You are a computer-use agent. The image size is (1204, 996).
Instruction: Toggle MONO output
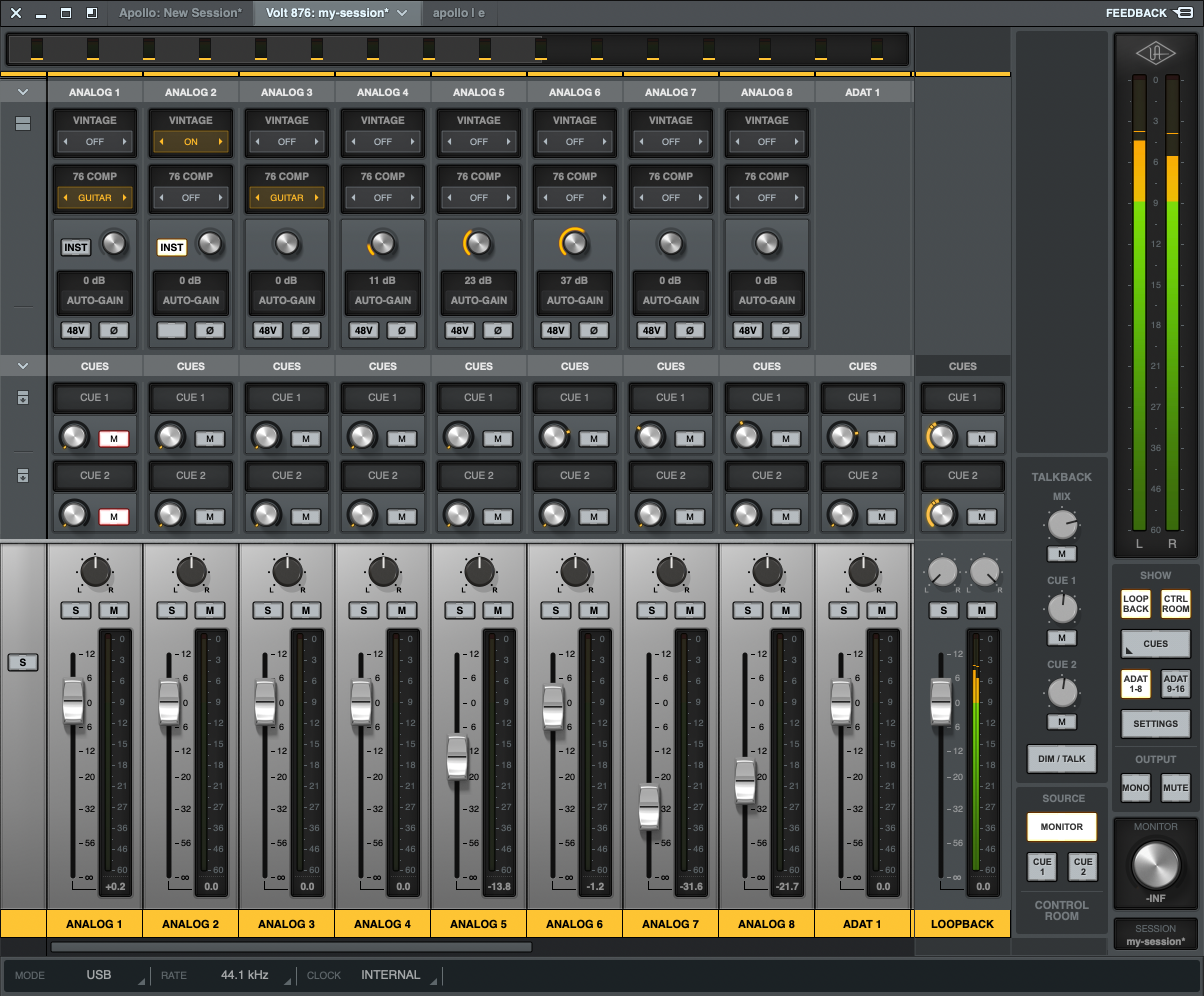click(x=1135, y=787)
